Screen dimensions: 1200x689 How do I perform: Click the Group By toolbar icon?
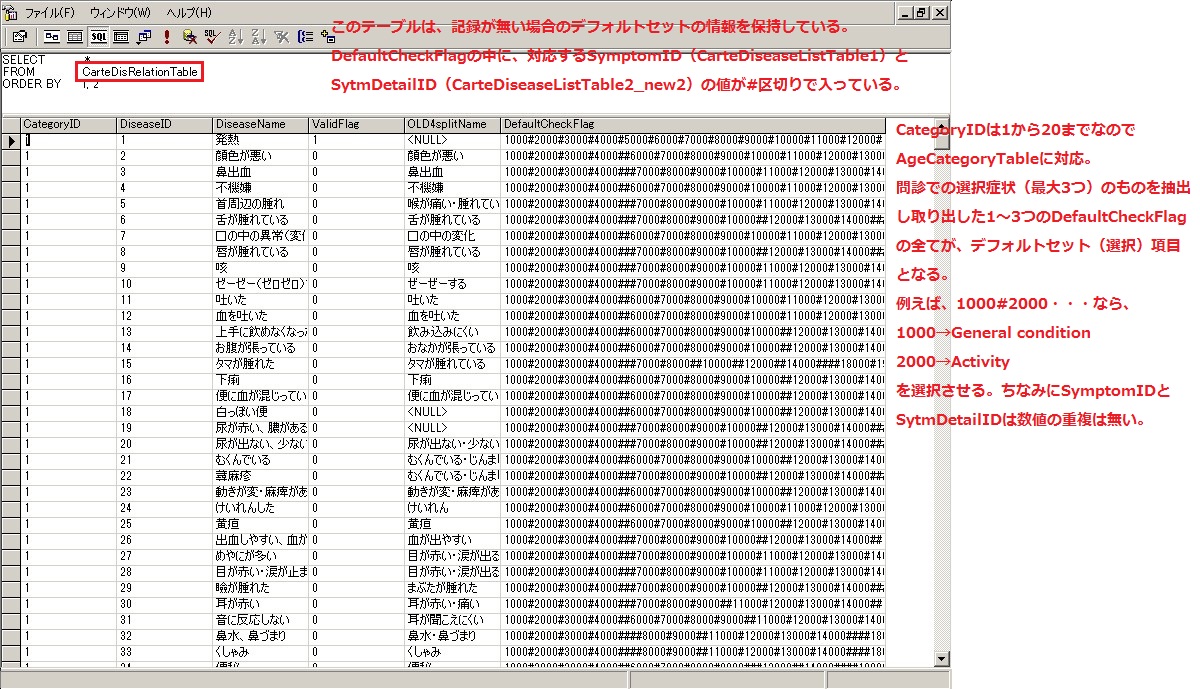click(x=305, y=37)
